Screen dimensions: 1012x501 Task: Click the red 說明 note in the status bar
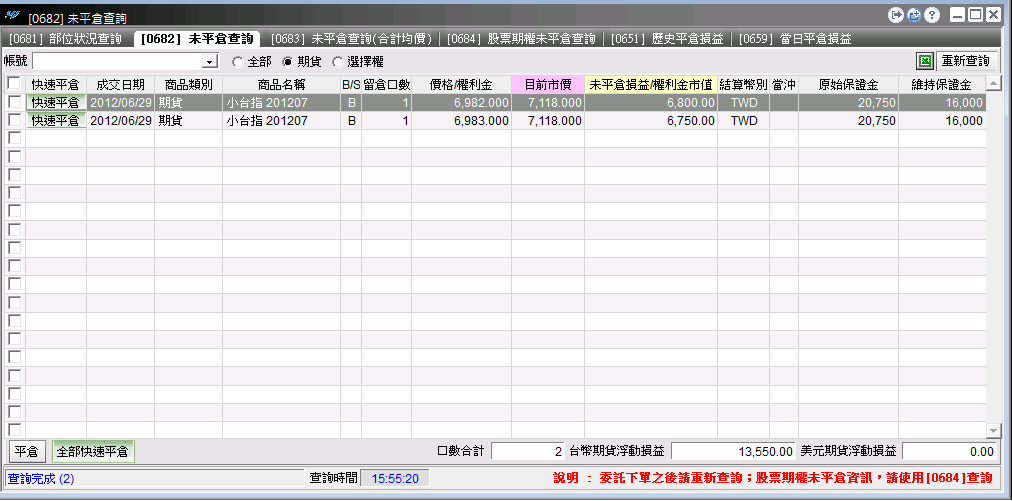tap(773, 478)
